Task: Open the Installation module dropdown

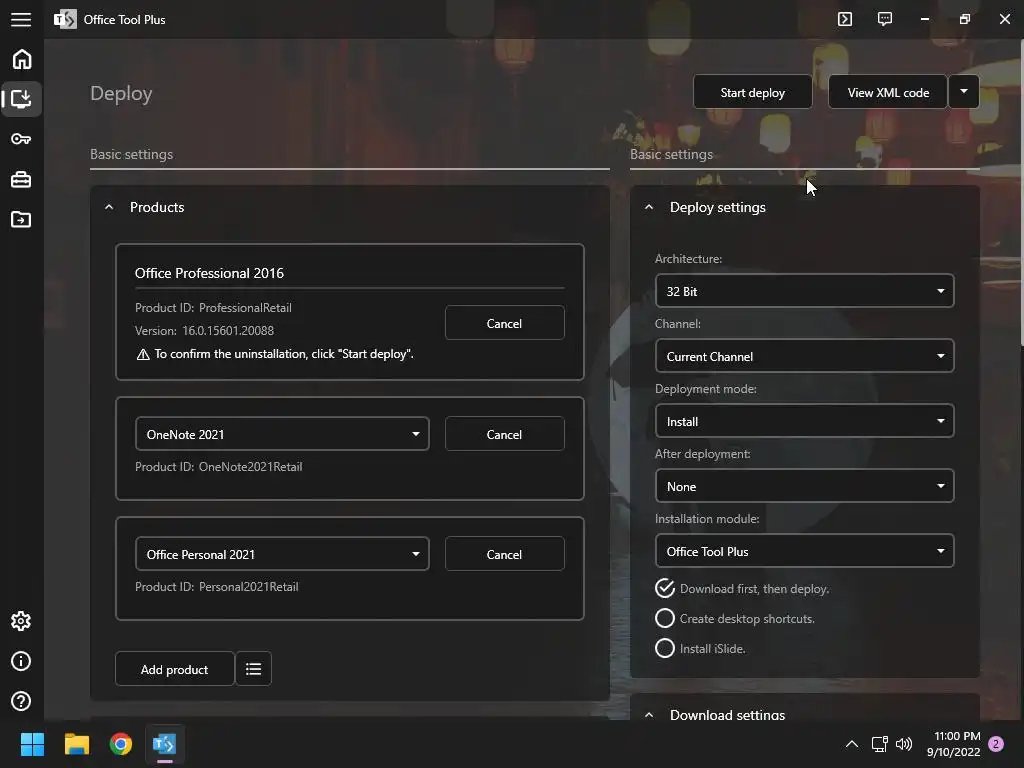Action: pyautogui.click(x=804, y=551)
